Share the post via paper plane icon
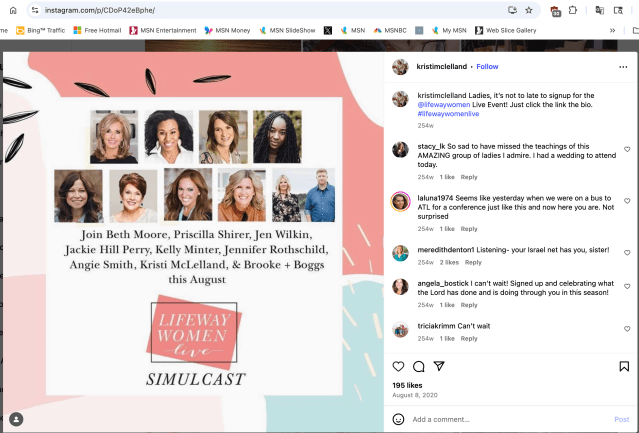The image size is (639, 433). [440, 366]
